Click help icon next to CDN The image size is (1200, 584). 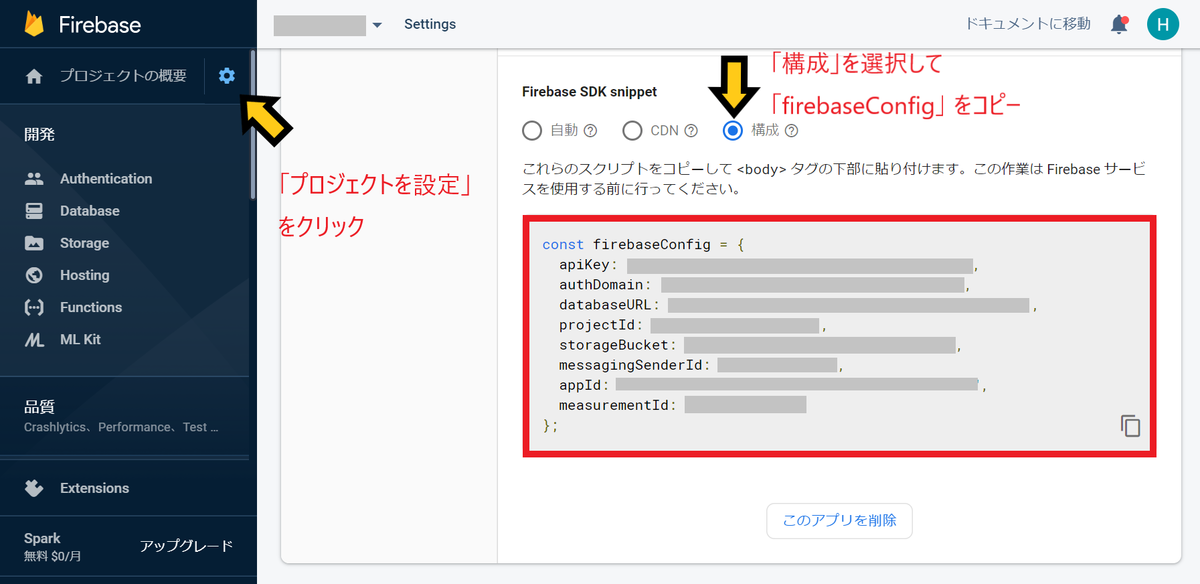(x=691, y=131)
